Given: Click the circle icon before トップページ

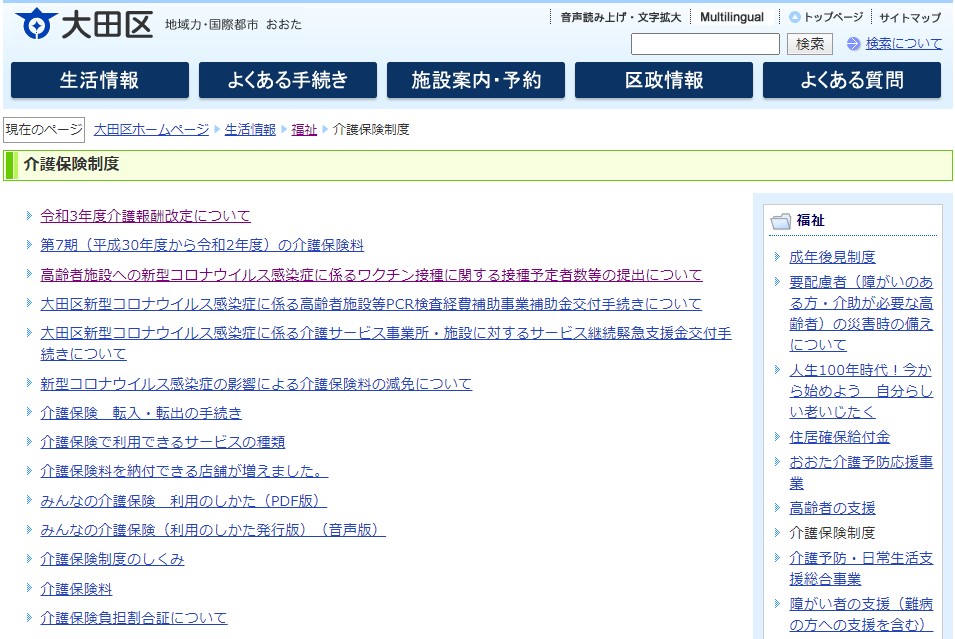Looking at the screenshot, I should tap(794, 17).
